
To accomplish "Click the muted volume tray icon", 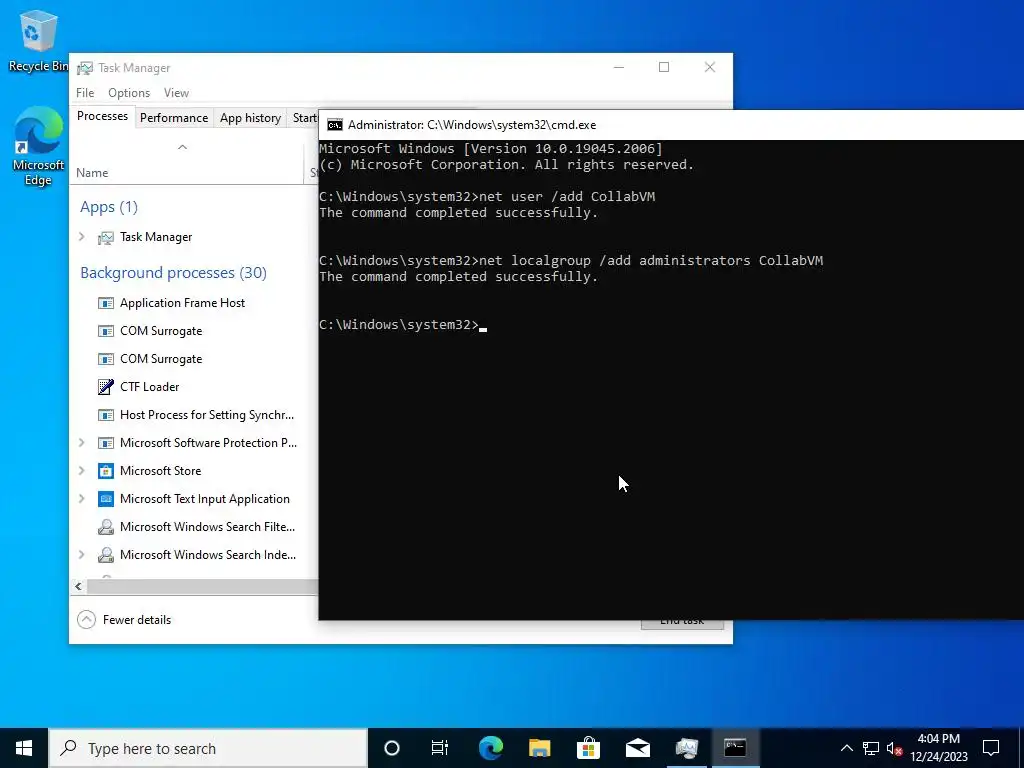I will point(895,748).
